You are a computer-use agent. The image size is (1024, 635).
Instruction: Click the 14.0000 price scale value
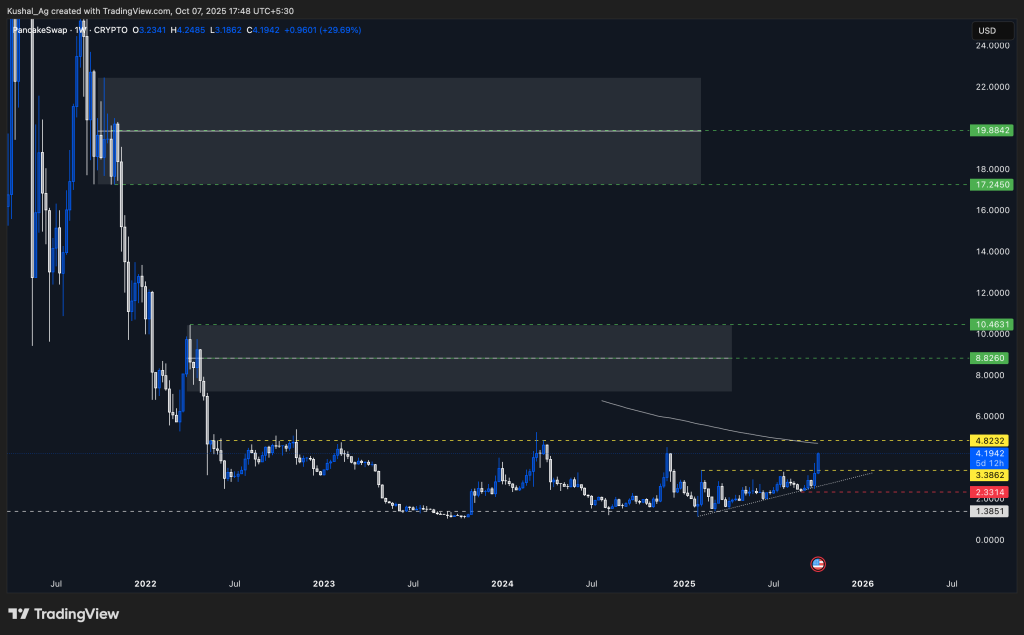pyautogui.click(x=992, y=252)
